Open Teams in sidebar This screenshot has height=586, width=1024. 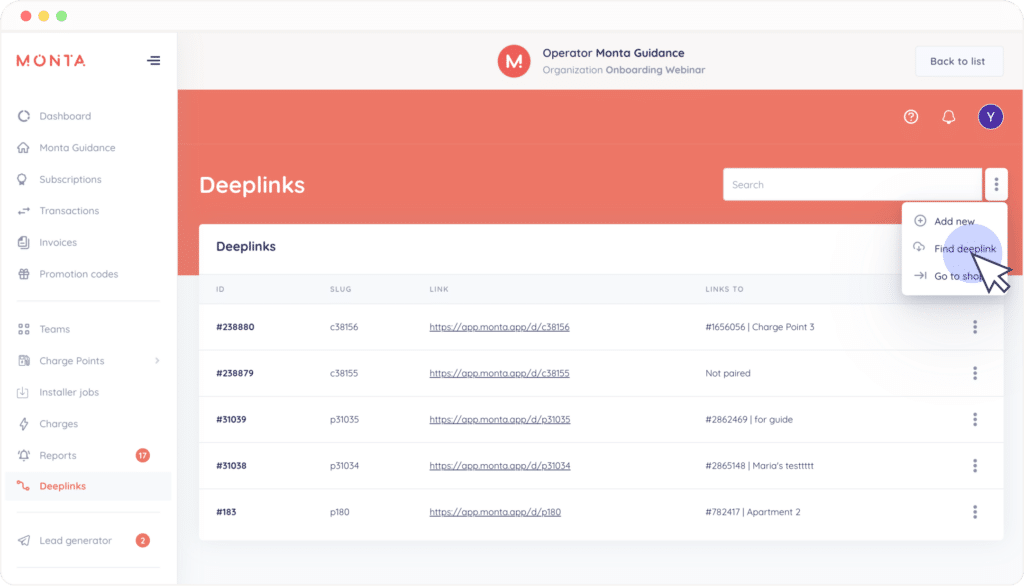[54, 329]
